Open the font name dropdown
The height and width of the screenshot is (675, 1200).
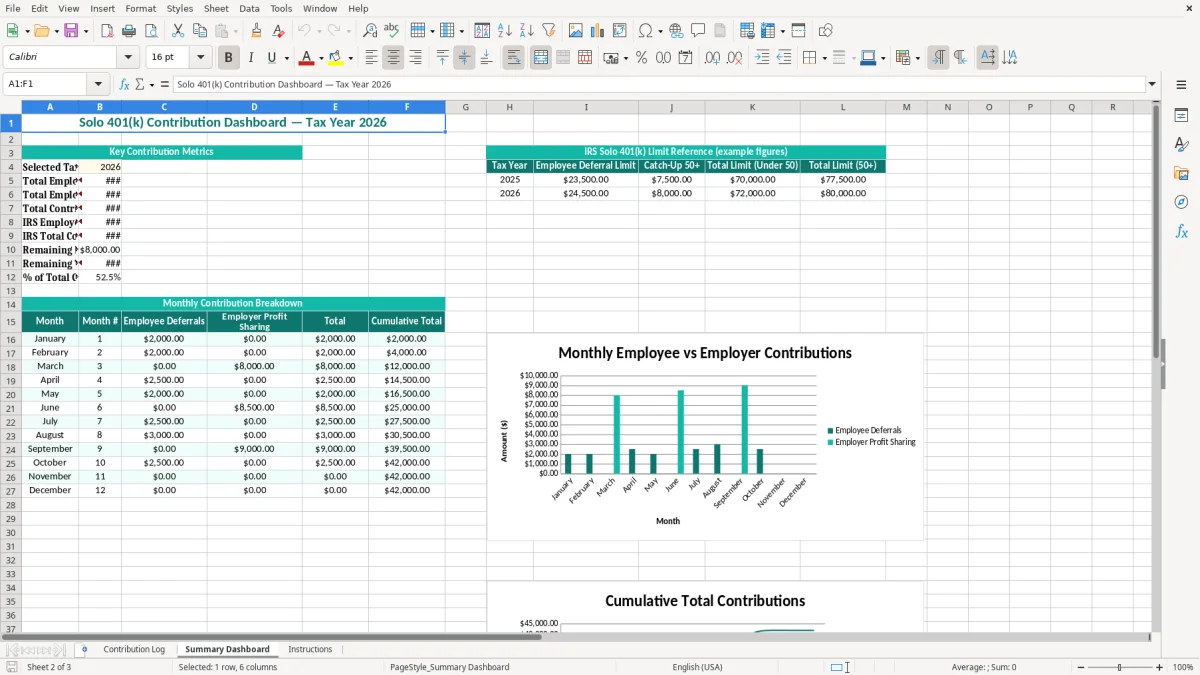[x=128, y=58]
